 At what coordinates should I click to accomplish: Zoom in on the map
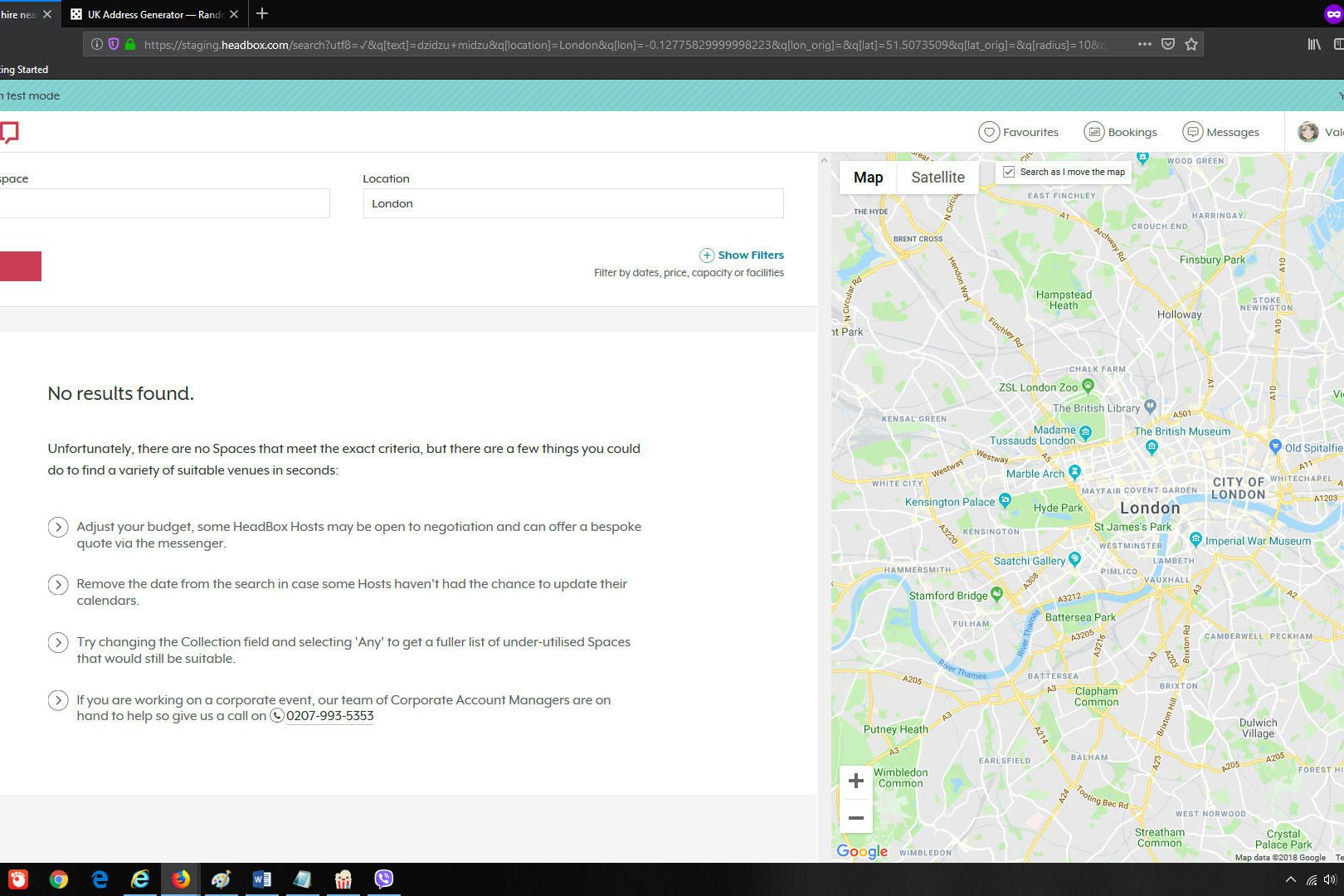(x=856, y=781)
